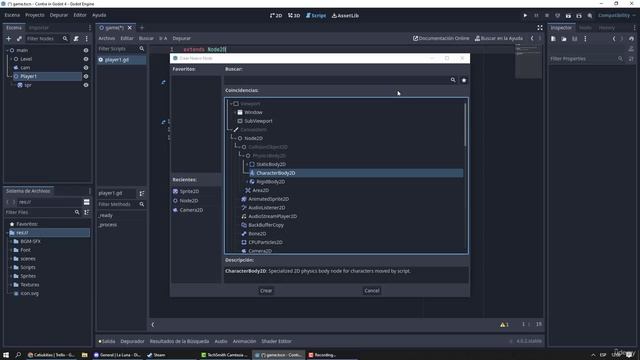This screenshot has height=360, width=640.
Task: Toggle visibility of Player1 node
Action: point(86,76)
